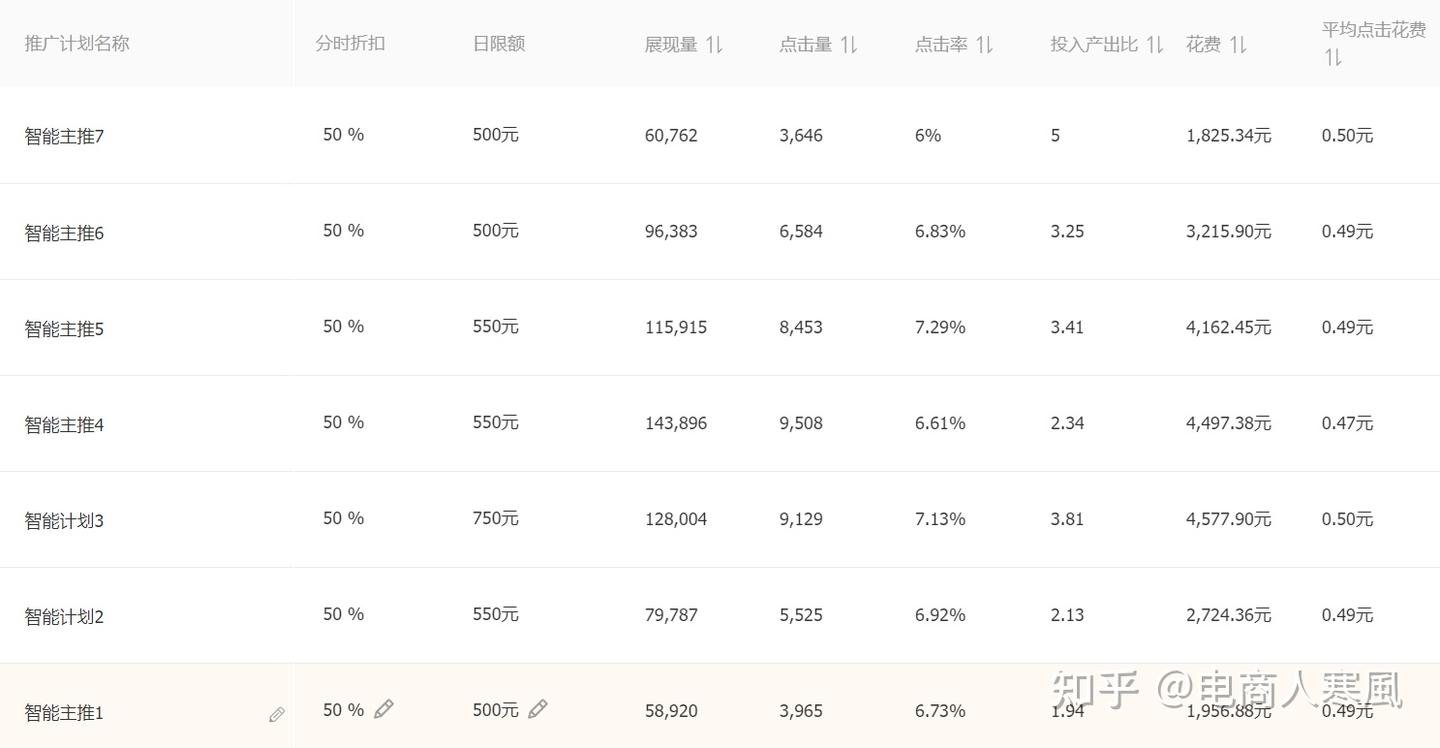Click the 分时折扣 column header

(350, 44)
